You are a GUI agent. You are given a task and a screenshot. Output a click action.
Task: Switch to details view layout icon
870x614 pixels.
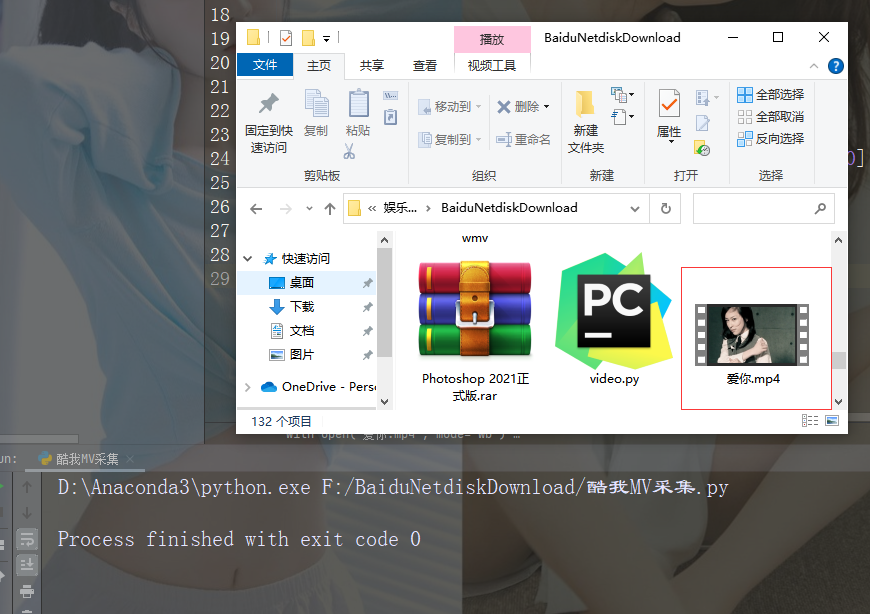tap(810, 420)
